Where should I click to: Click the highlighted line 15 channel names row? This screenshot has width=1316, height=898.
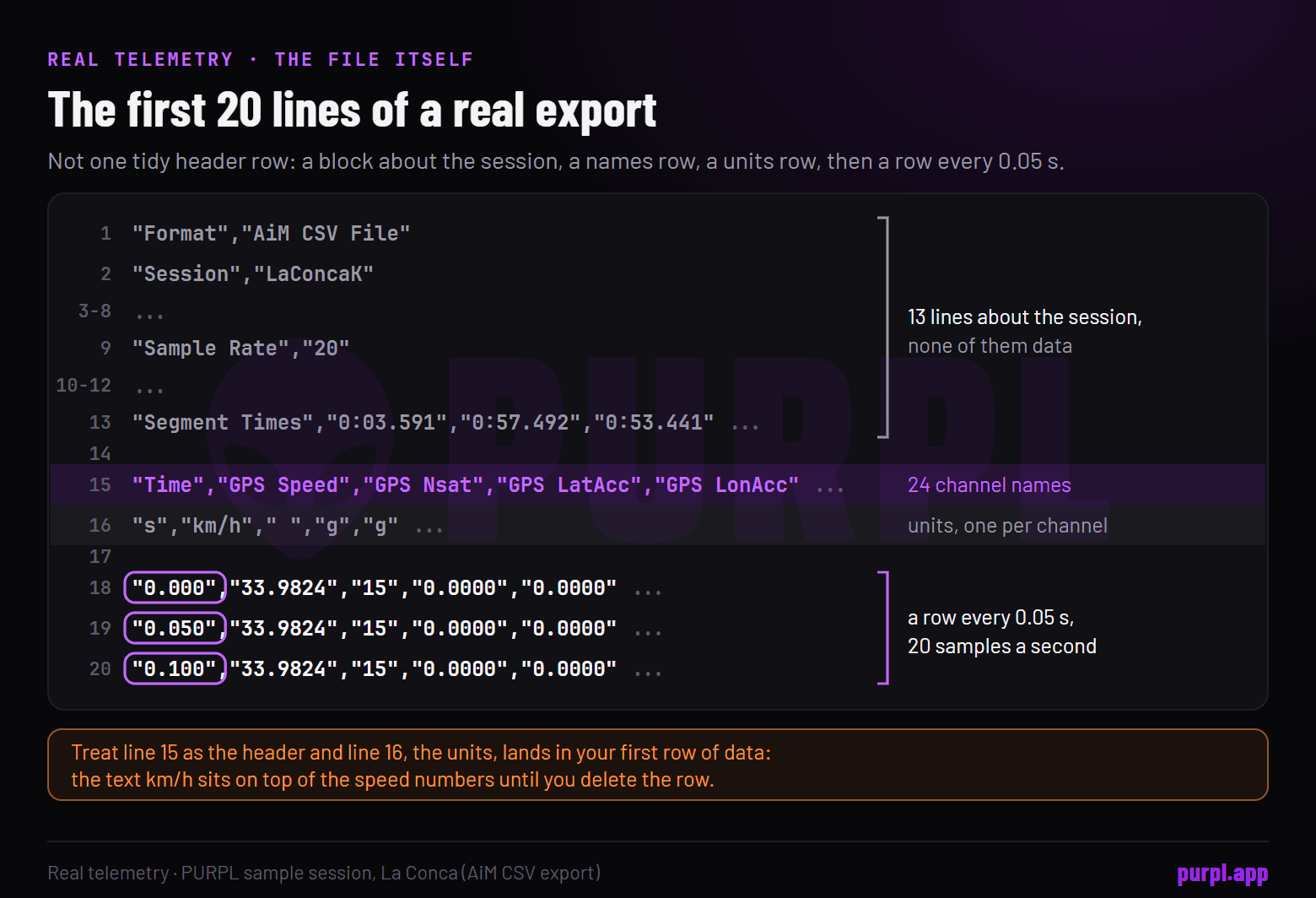click(658, 484)
